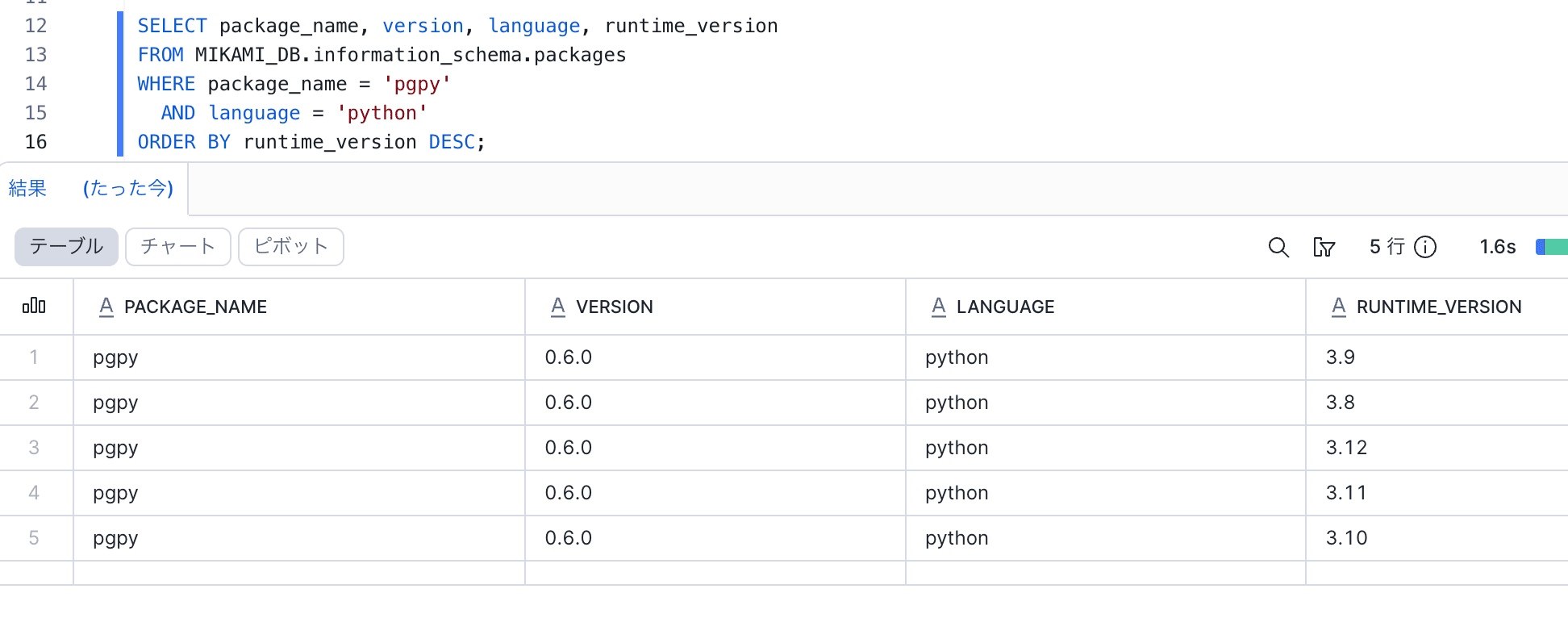Click the column statistics bar-chart icon

tap(34, 306)
